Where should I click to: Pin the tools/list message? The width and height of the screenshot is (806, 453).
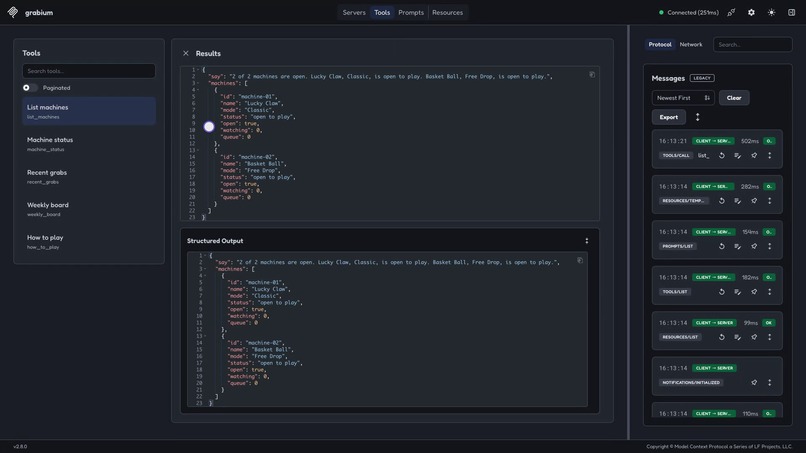tap(754, 292)
